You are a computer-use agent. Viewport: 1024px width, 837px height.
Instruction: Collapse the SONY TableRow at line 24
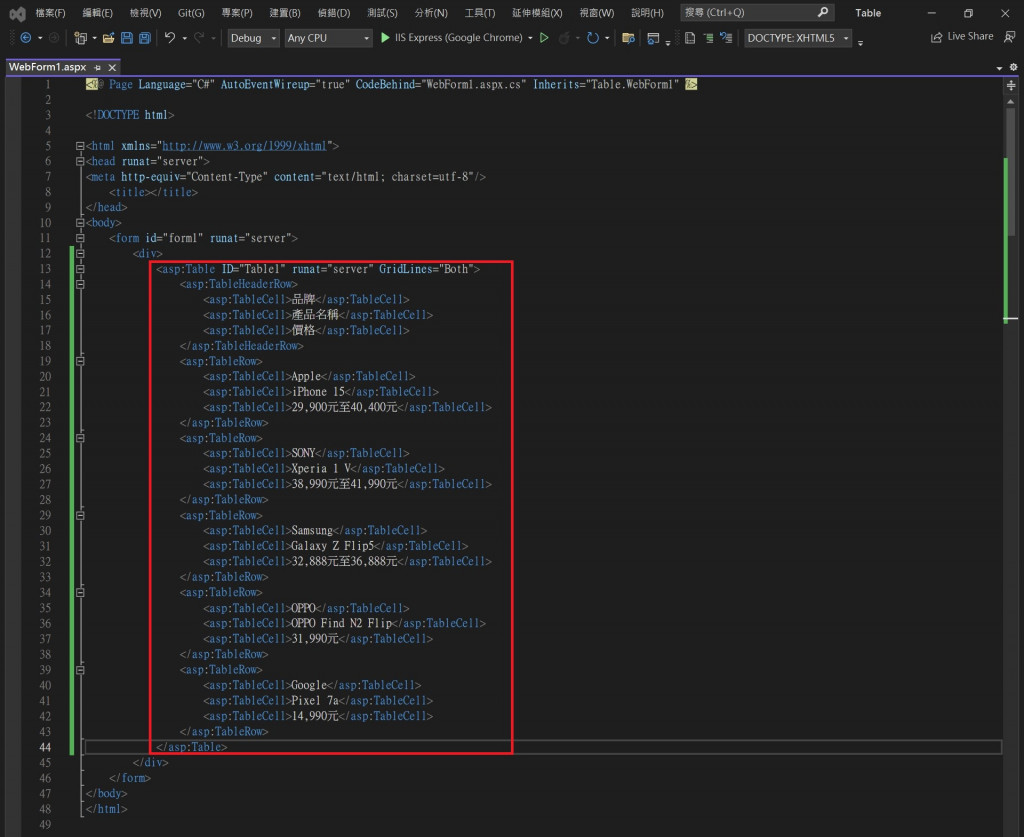tap(80, 438)
